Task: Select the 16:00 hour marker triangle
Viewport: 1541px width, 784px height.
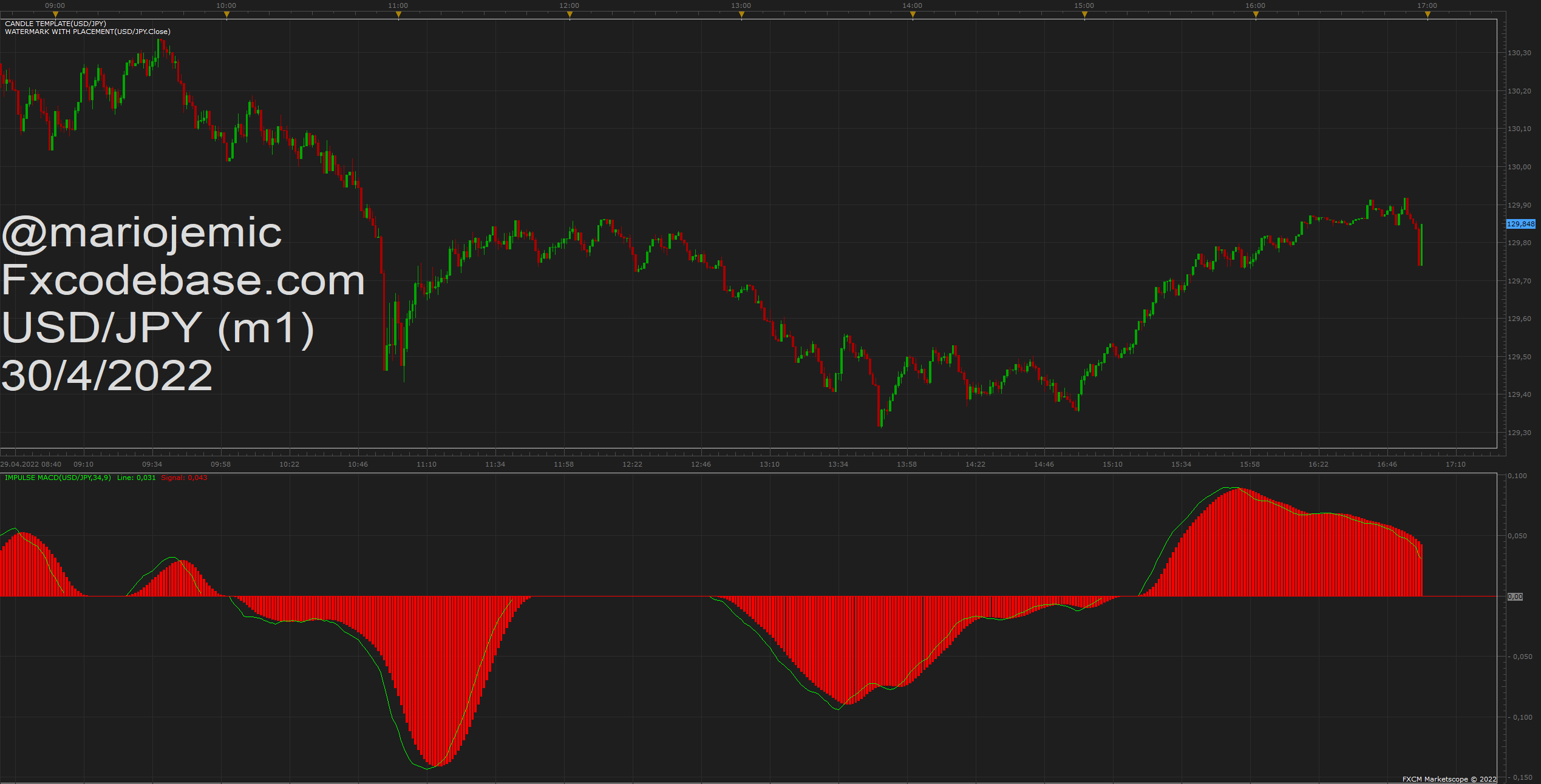Action: tap(1256, 14)
